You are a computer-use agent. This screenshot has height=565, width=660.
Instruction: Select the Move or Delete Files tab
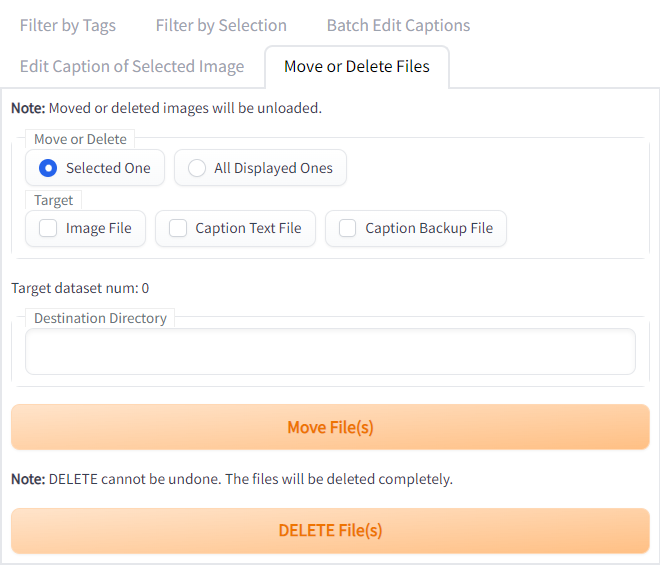click(357, 66)
